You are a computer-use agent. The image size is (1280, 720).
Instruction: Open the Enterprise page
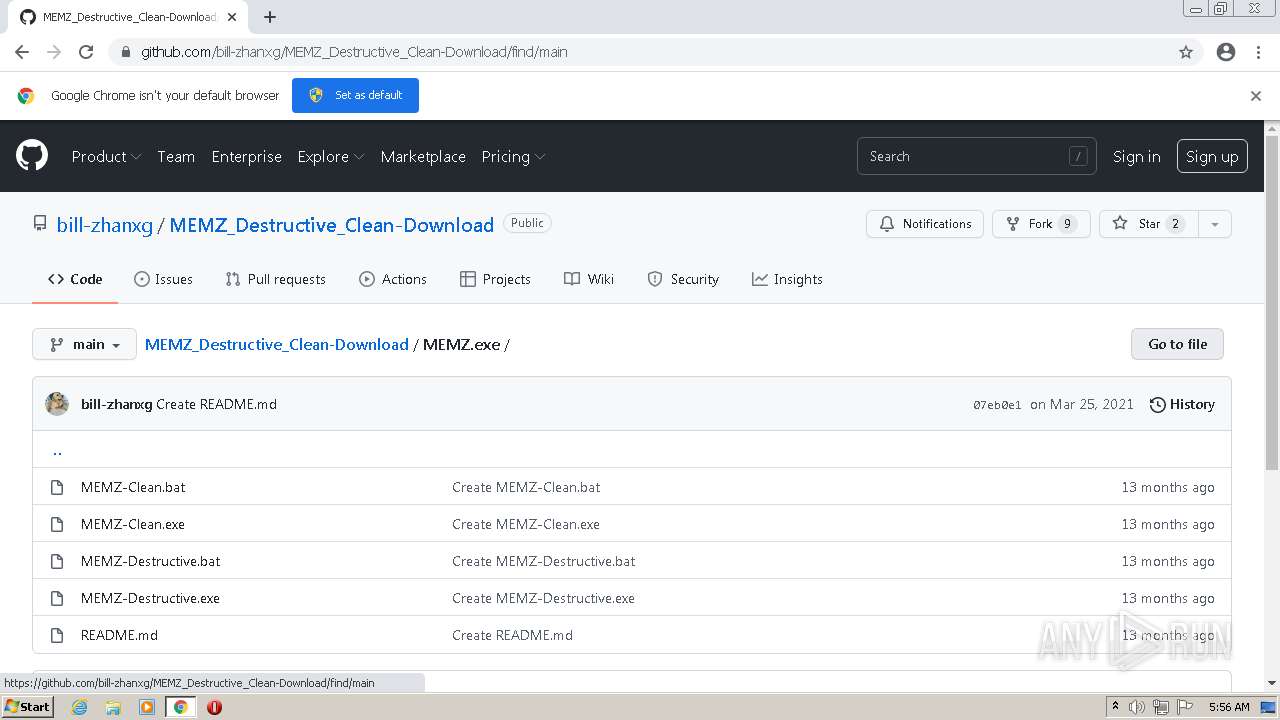(246, 156)
